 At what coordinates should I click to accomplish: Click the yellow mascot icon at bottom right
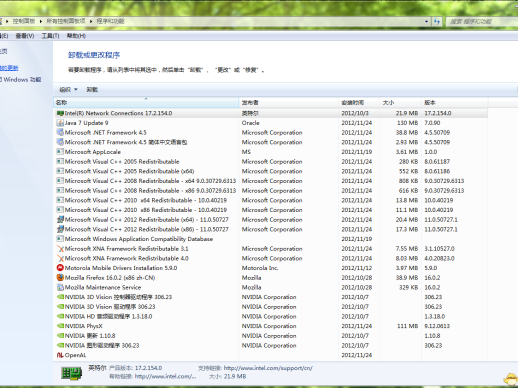click(x=511, y=379)
